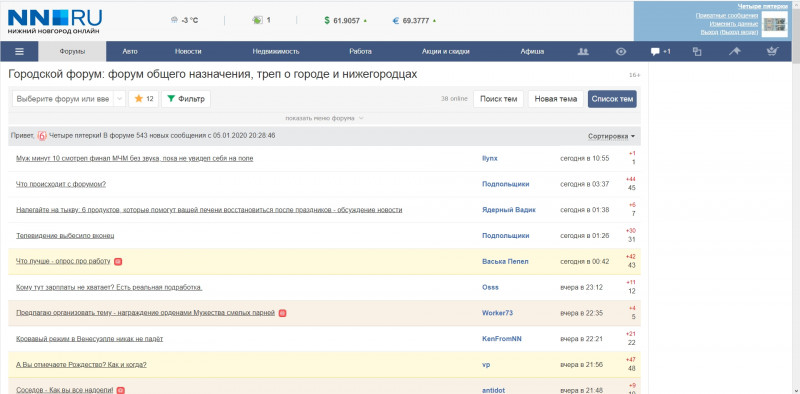Click the user avatar thumbnail

pos(774,24)
